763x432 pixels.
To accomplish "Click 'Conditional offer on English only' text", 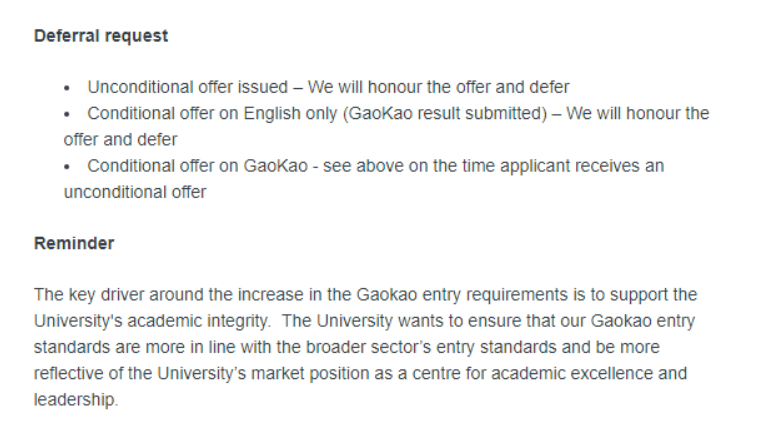I will coord(213,113).
